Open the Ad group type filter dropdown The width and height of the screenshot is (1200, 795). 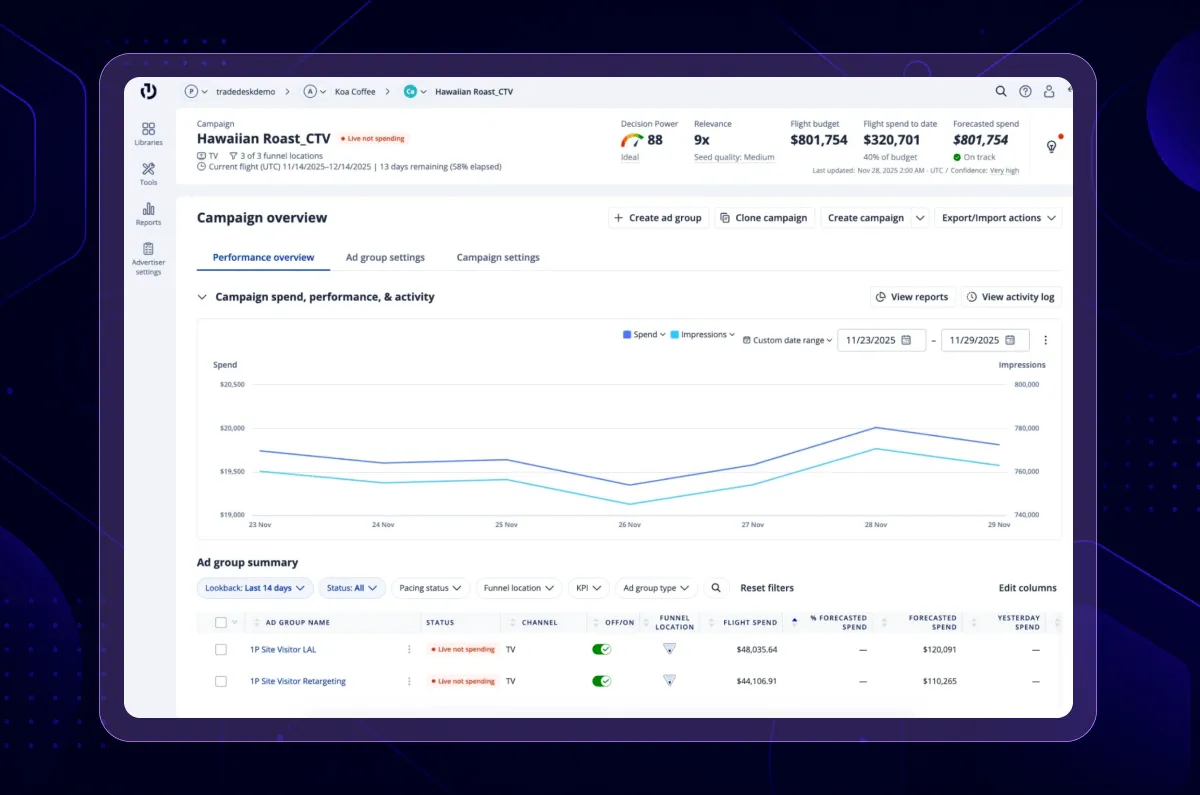click(656, 588)
